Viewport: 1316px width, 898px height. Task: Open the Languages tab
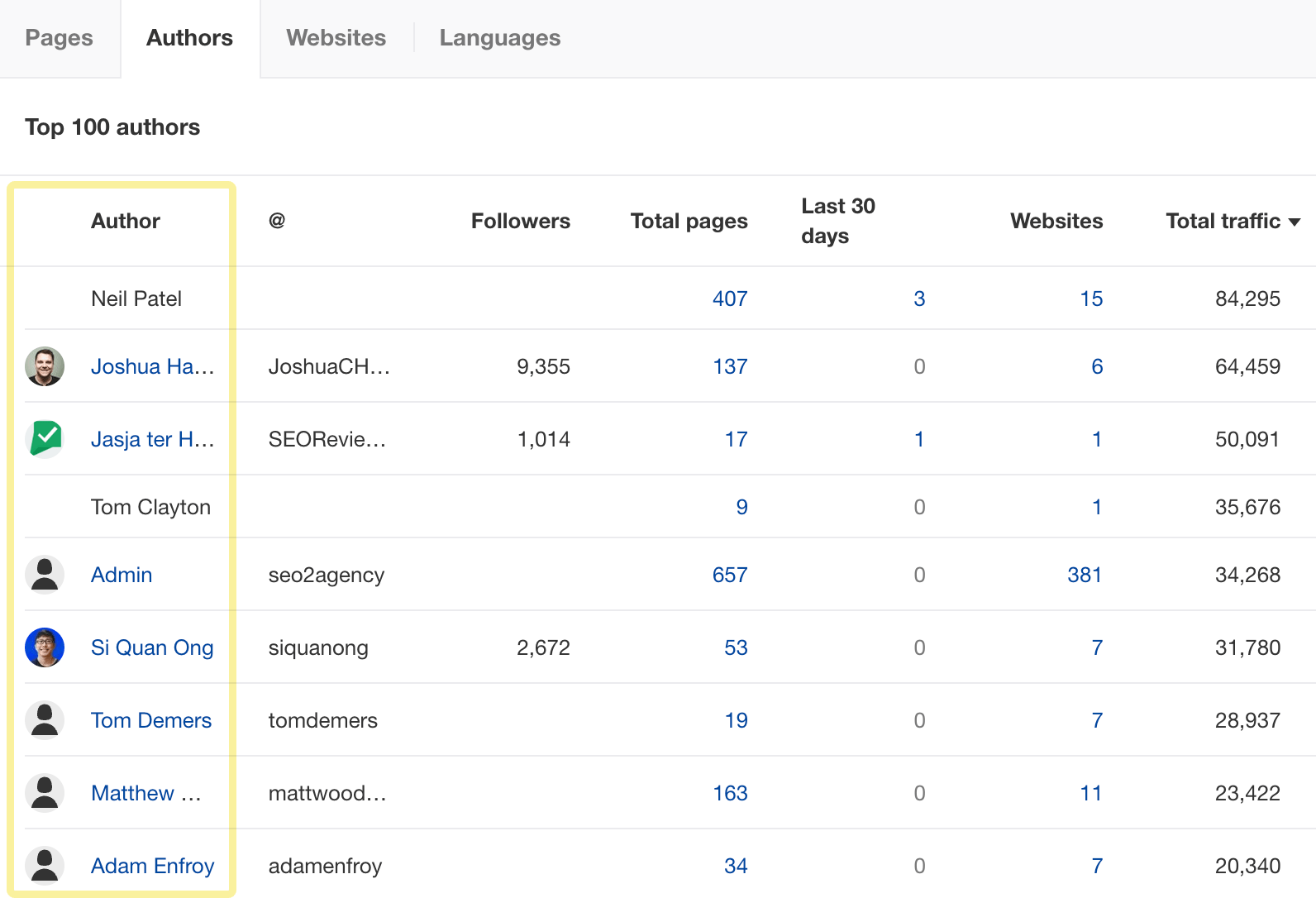(x=500, y=38)
